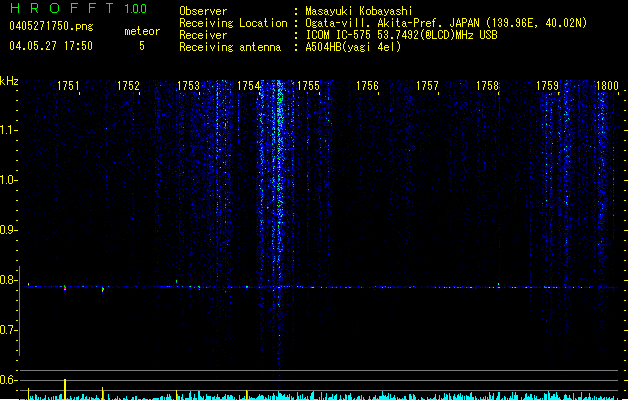Viewport: 629px width, 400px height.
Task: Click the 0.6 kHz axis tick label
Action: click(x=8, y=380)
